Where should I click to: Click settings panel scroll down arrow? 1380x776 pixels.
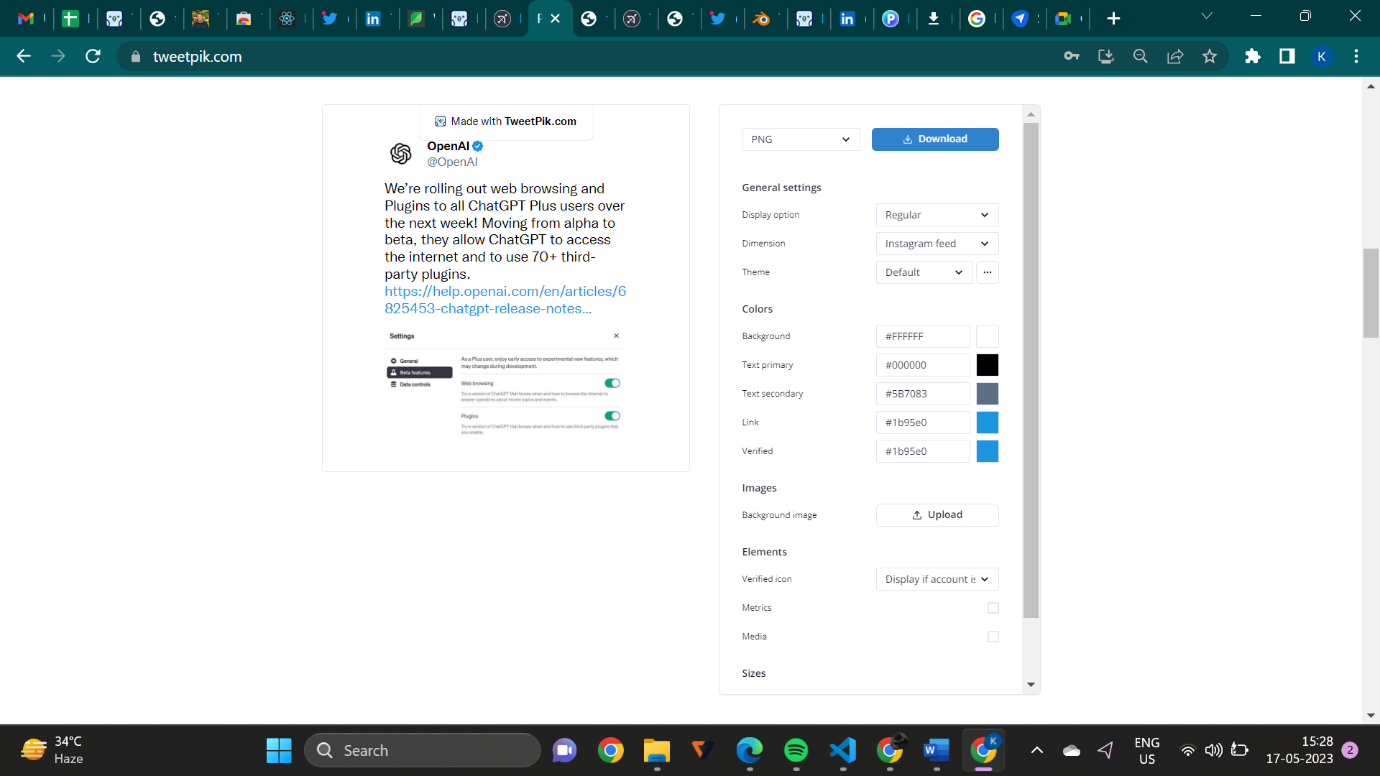(1031, 685)
